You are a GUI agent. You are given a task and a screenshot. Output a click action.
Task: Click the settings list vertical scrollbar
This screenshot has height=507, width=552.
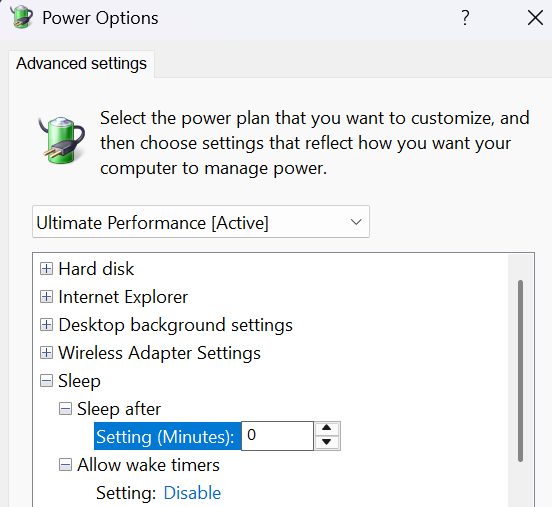point(520,370)
